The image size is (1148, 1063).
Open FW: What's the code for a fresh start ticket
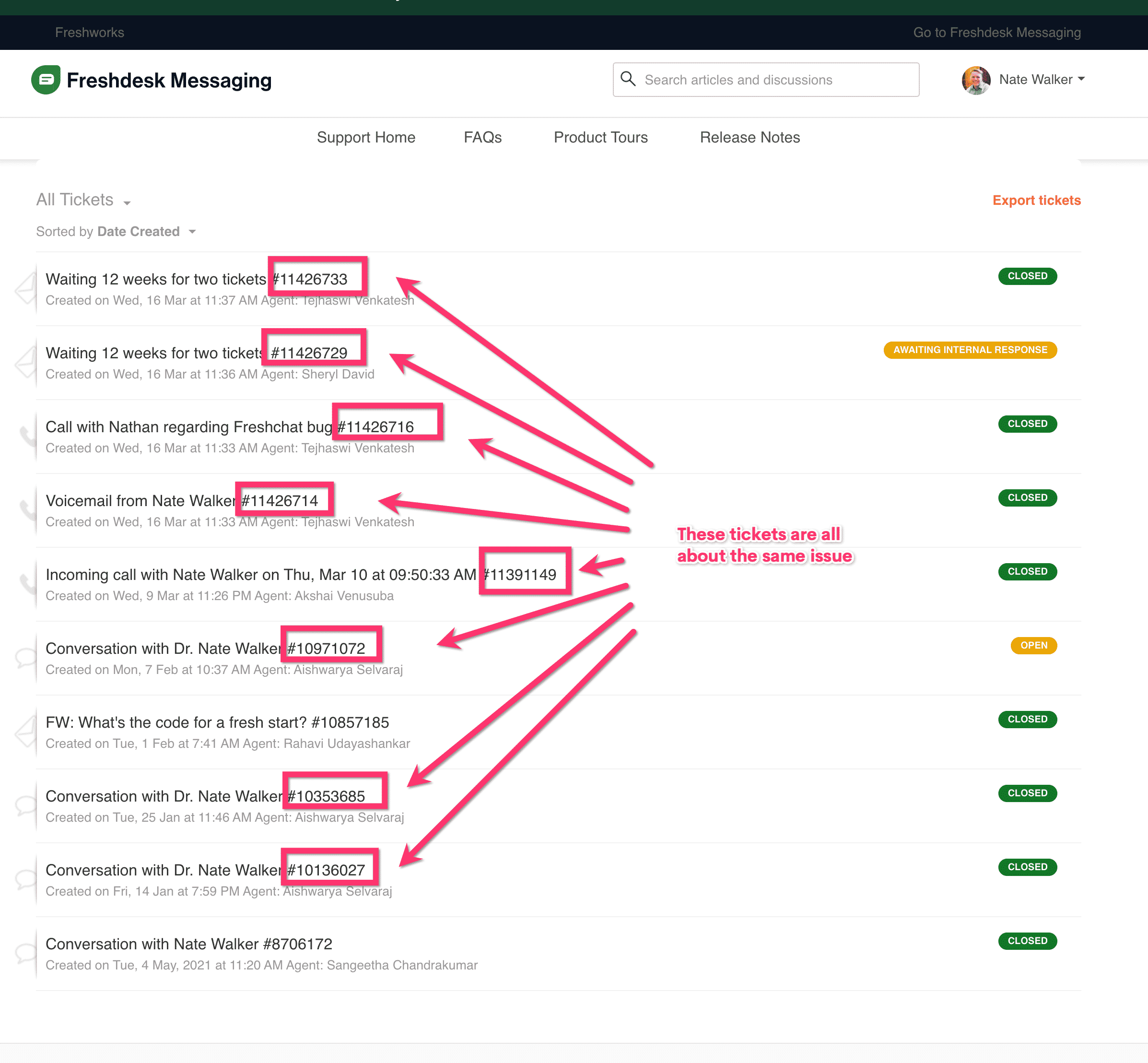(217, 722)
